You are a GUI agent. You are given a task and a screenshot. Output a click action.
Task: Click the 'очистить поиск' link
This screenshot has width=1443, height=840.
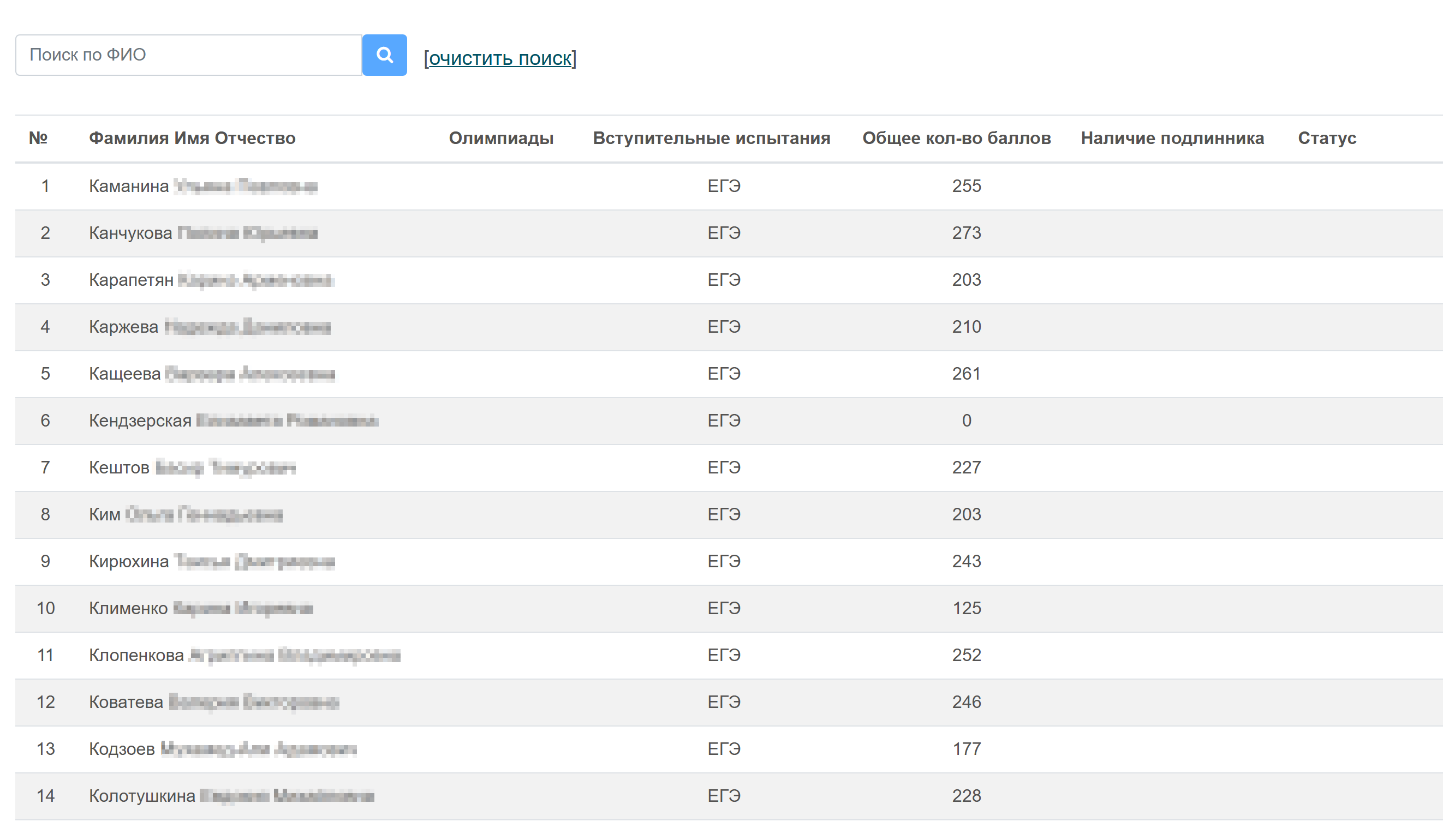[x=500, y=58]
